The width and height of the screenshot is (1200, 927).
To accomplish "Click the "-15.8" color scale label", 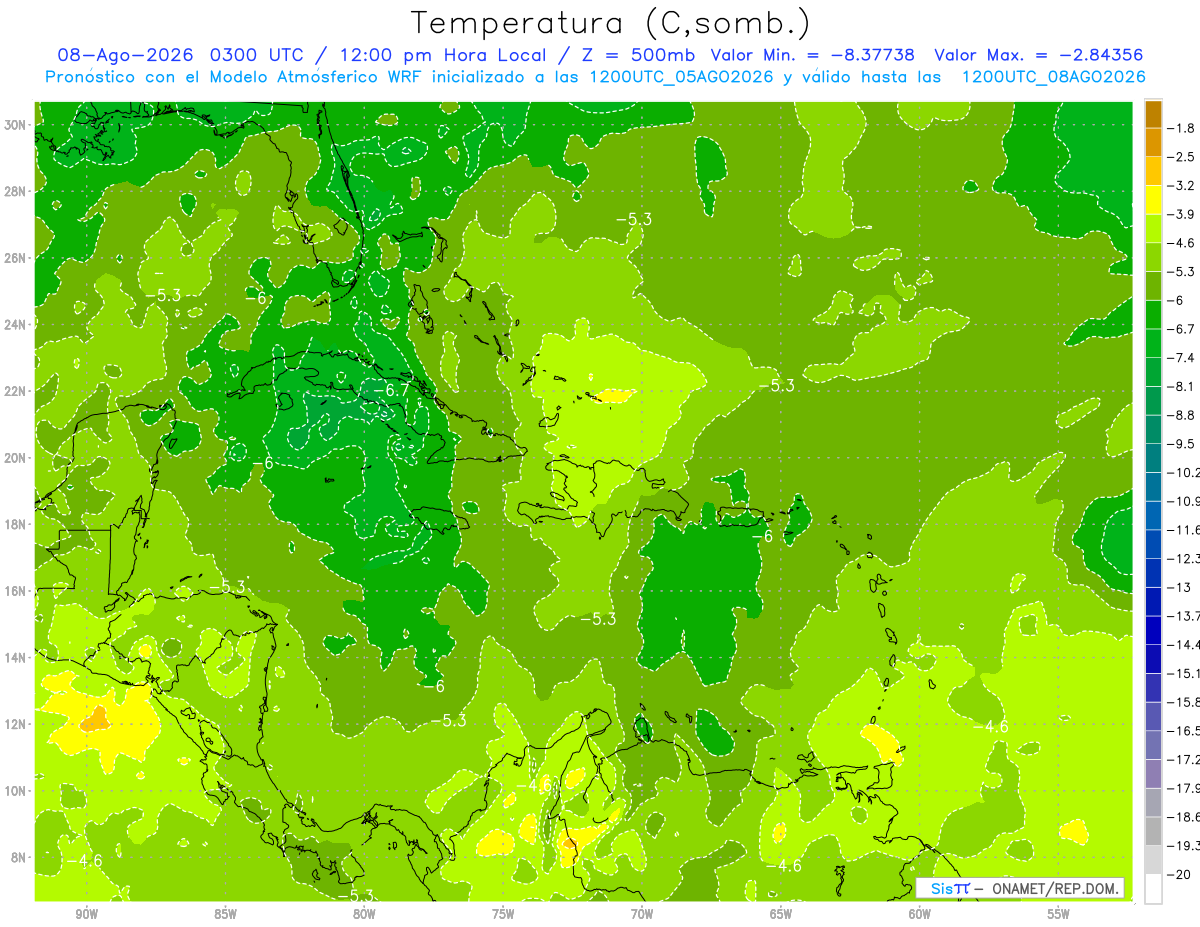I will pyautogui.click(x=1184, y=702).
